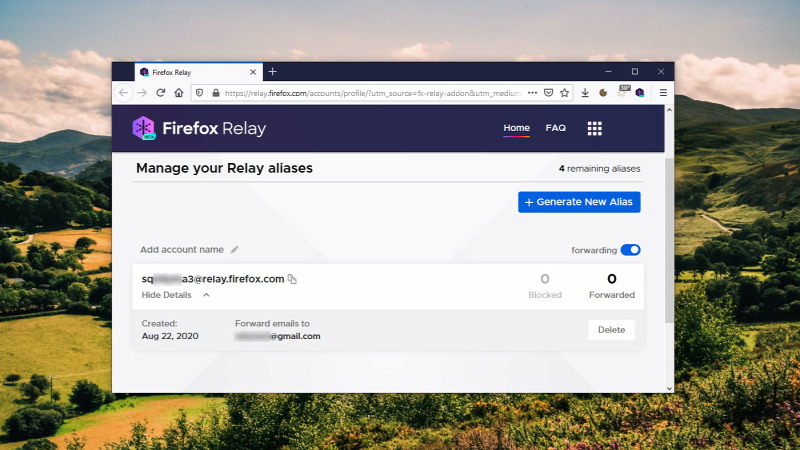Toggle the forwarding switch off

tap(631, 250)
